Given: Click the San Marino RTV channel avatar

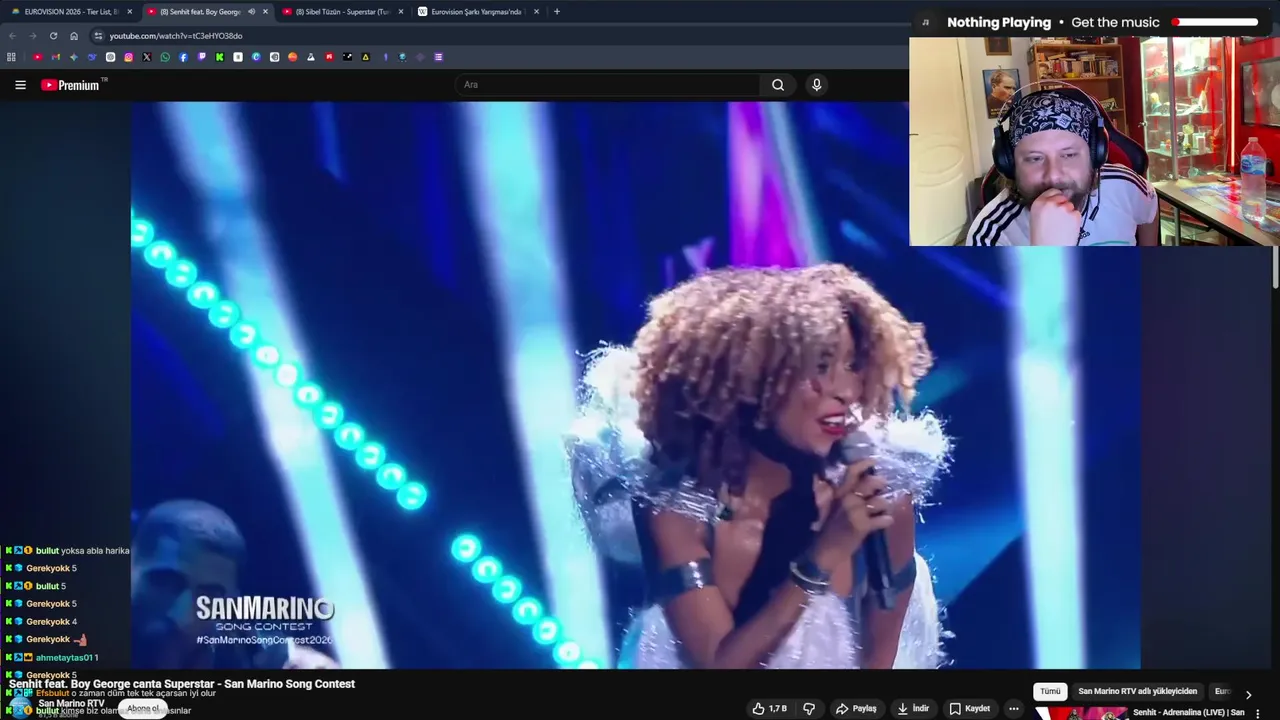Looking at the screenshot, I should 21,707.
